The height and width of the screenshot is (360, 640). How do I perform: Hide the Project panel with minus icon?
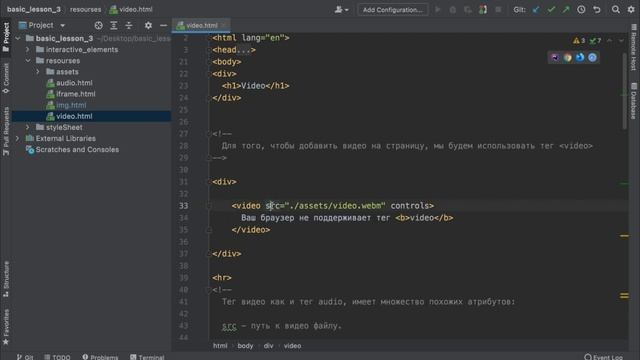pyautogui.click(x=163, y=25)
